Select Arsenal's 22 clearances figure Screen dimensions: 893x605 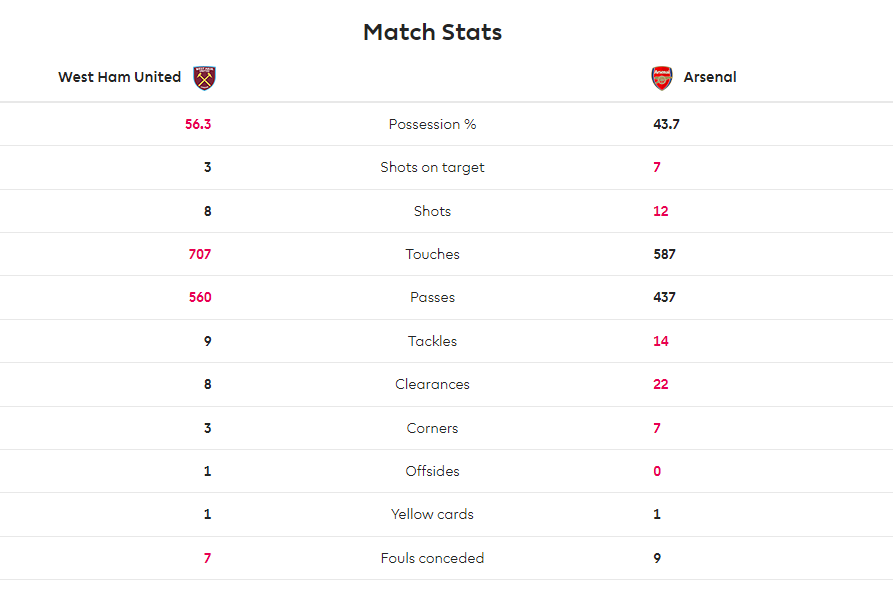point(661,384)
